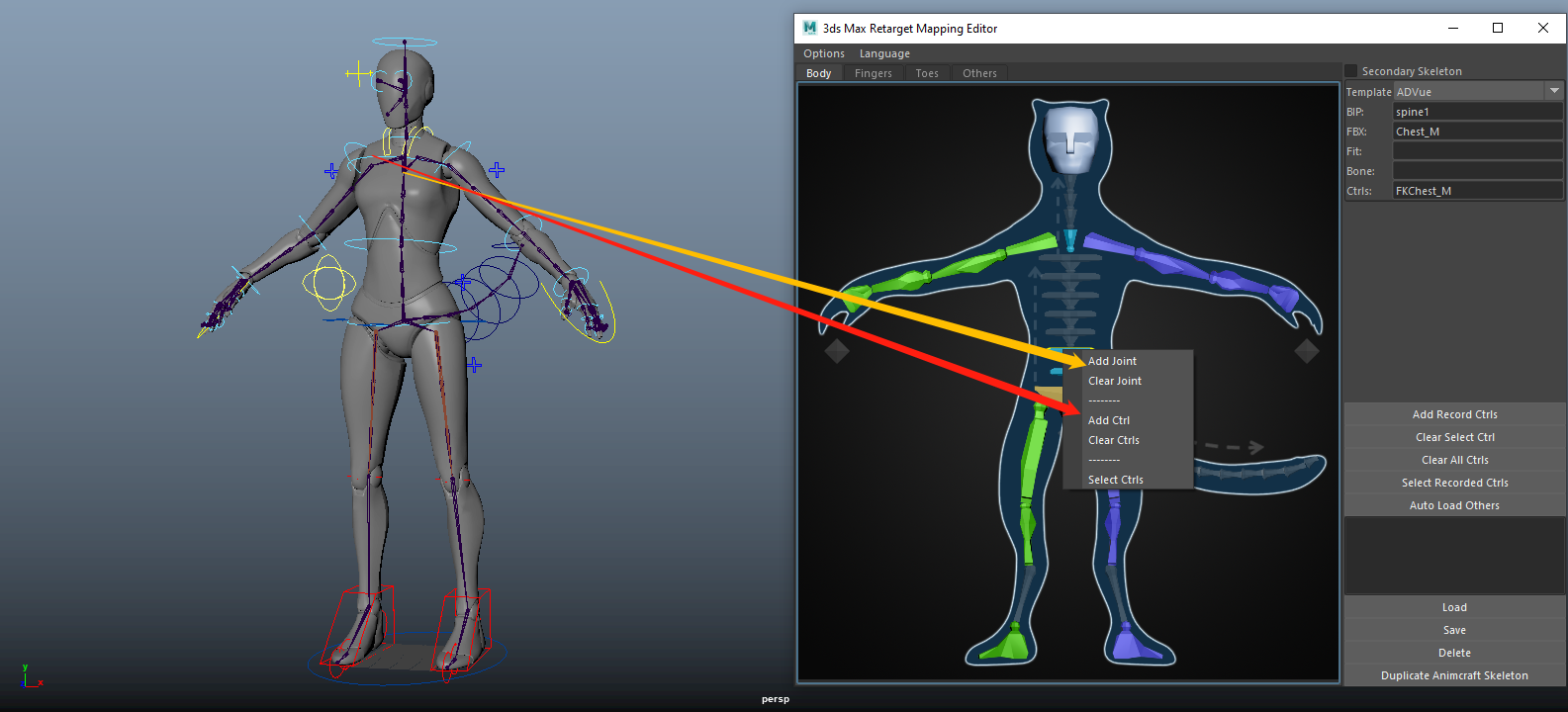1568x712 pixels.
Task: Click the Load button
Action: click(x=1454, y=607)
